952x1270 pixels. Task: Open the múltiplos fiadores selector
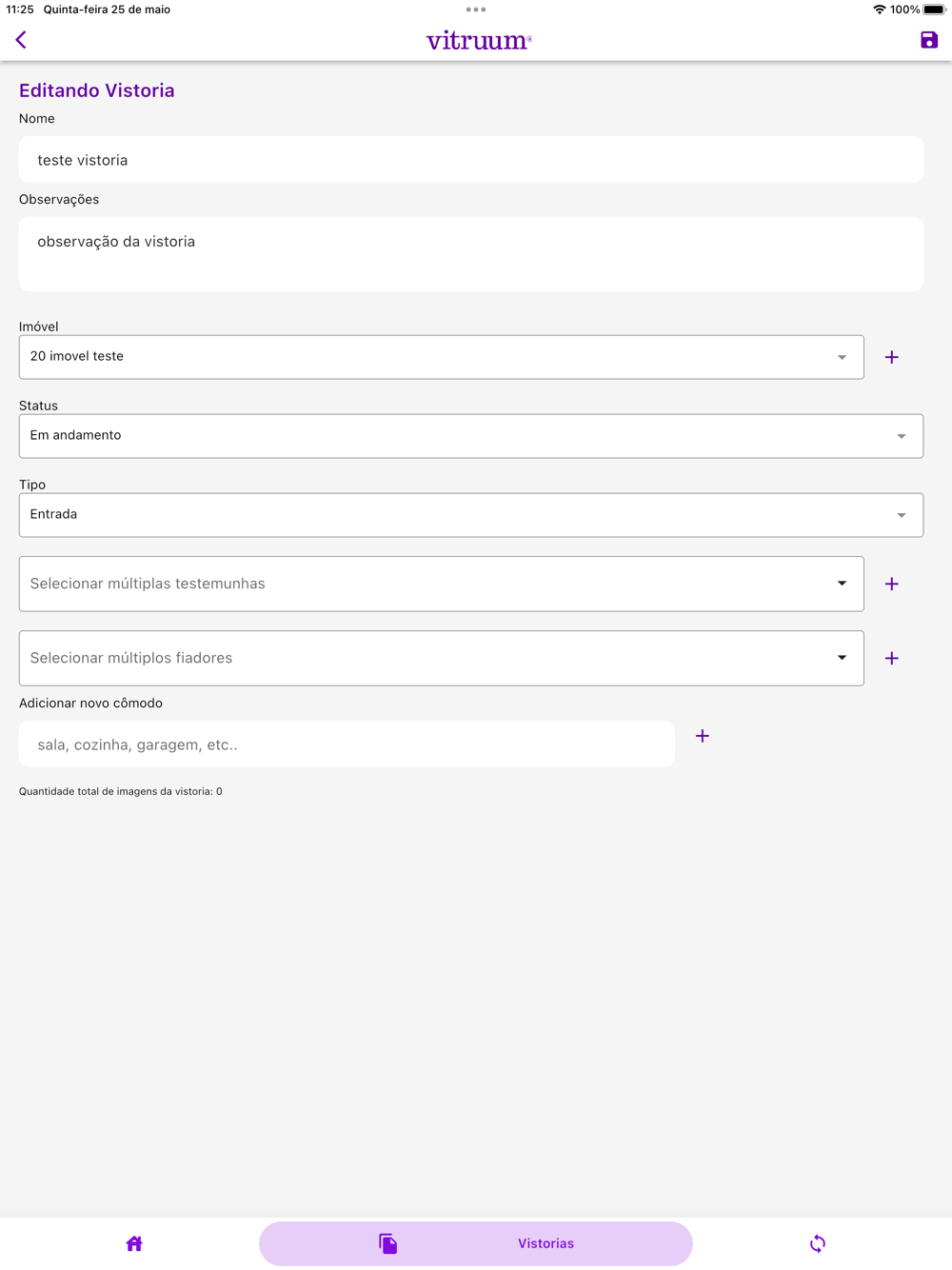[441, 658]
